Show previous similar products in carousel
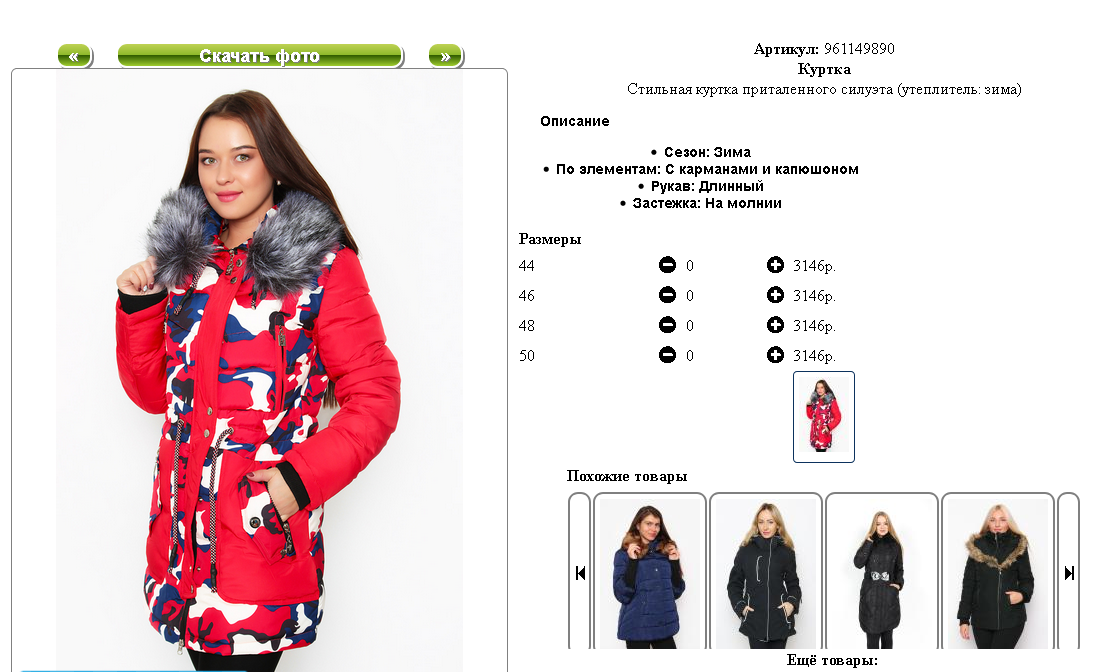The width and height of the screenshot is (1101, 672). click(580, 572)
